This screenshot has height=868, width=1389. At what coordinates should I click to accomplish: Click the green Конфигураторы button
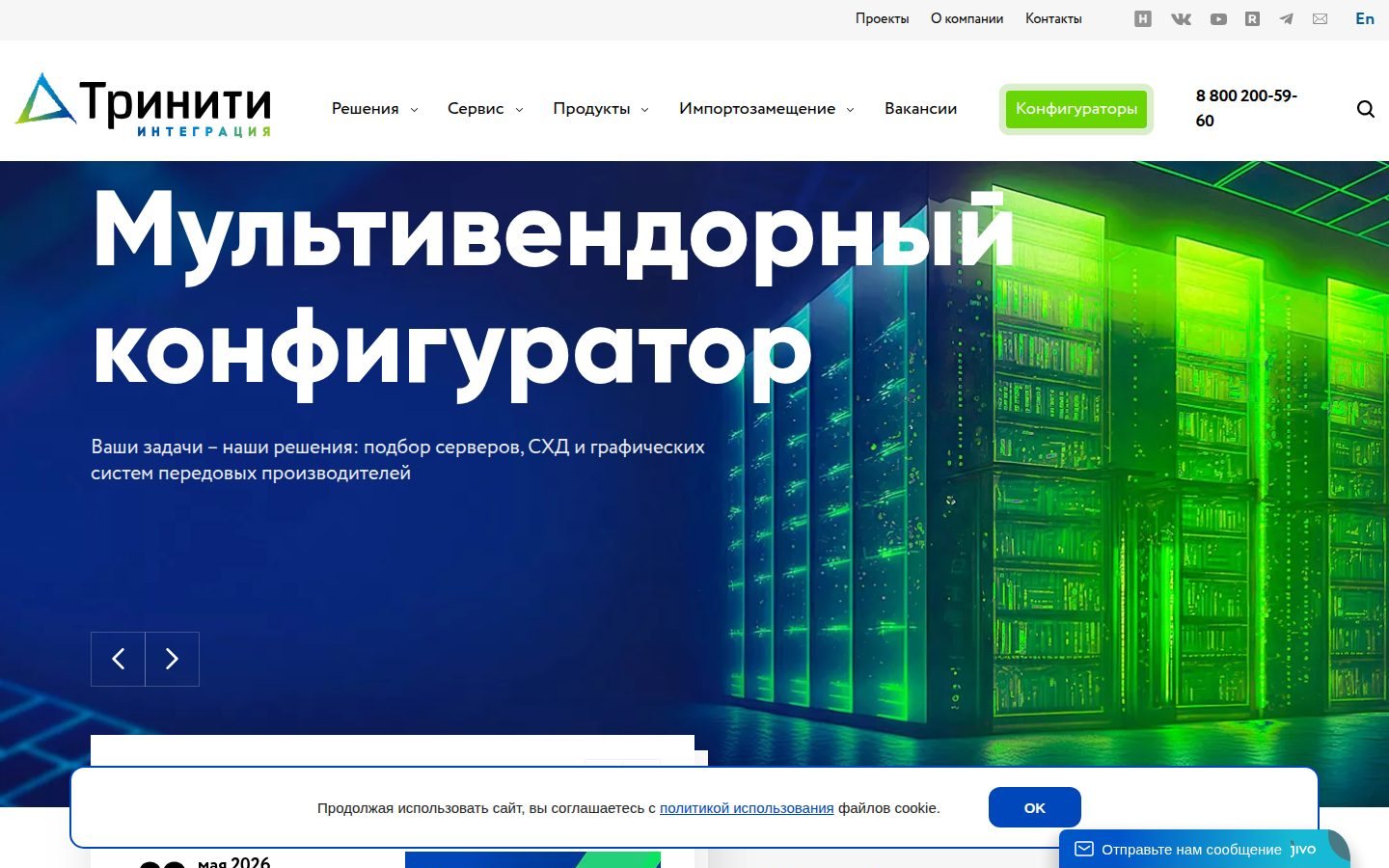[1076, 109]
